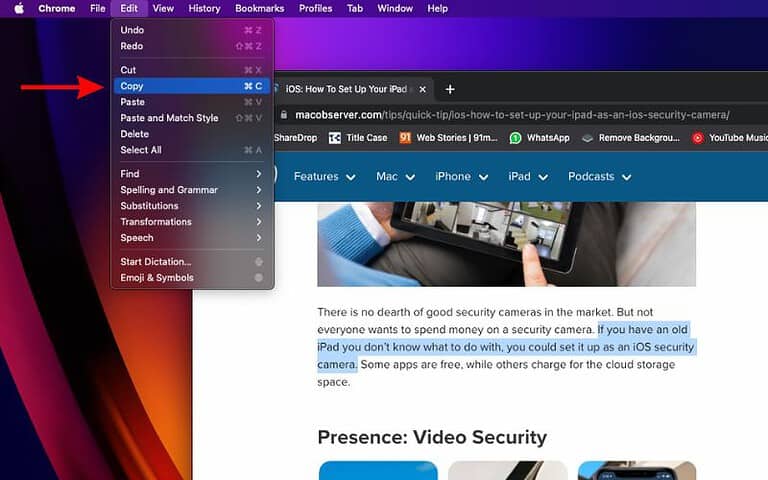Expand the Features nav dropdown
The image size is (768, 480).
[324, 177]
